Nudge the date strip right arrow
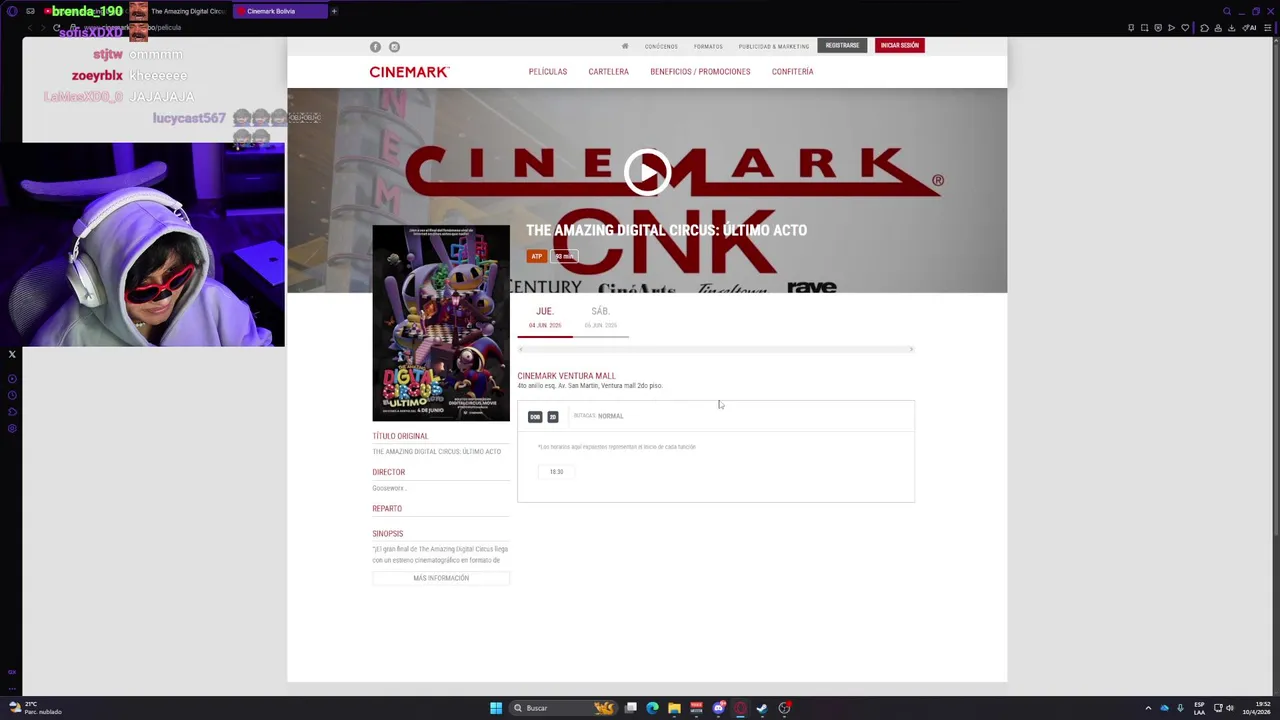Screen dimensions: 1280x720 tap(911, 349)
